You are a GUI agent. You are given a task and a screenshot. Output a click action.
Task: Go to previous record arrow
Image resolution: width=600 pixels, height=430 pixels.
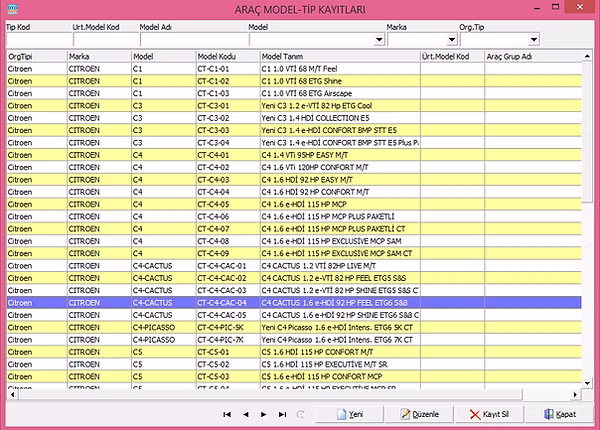(x=246, y=414)
